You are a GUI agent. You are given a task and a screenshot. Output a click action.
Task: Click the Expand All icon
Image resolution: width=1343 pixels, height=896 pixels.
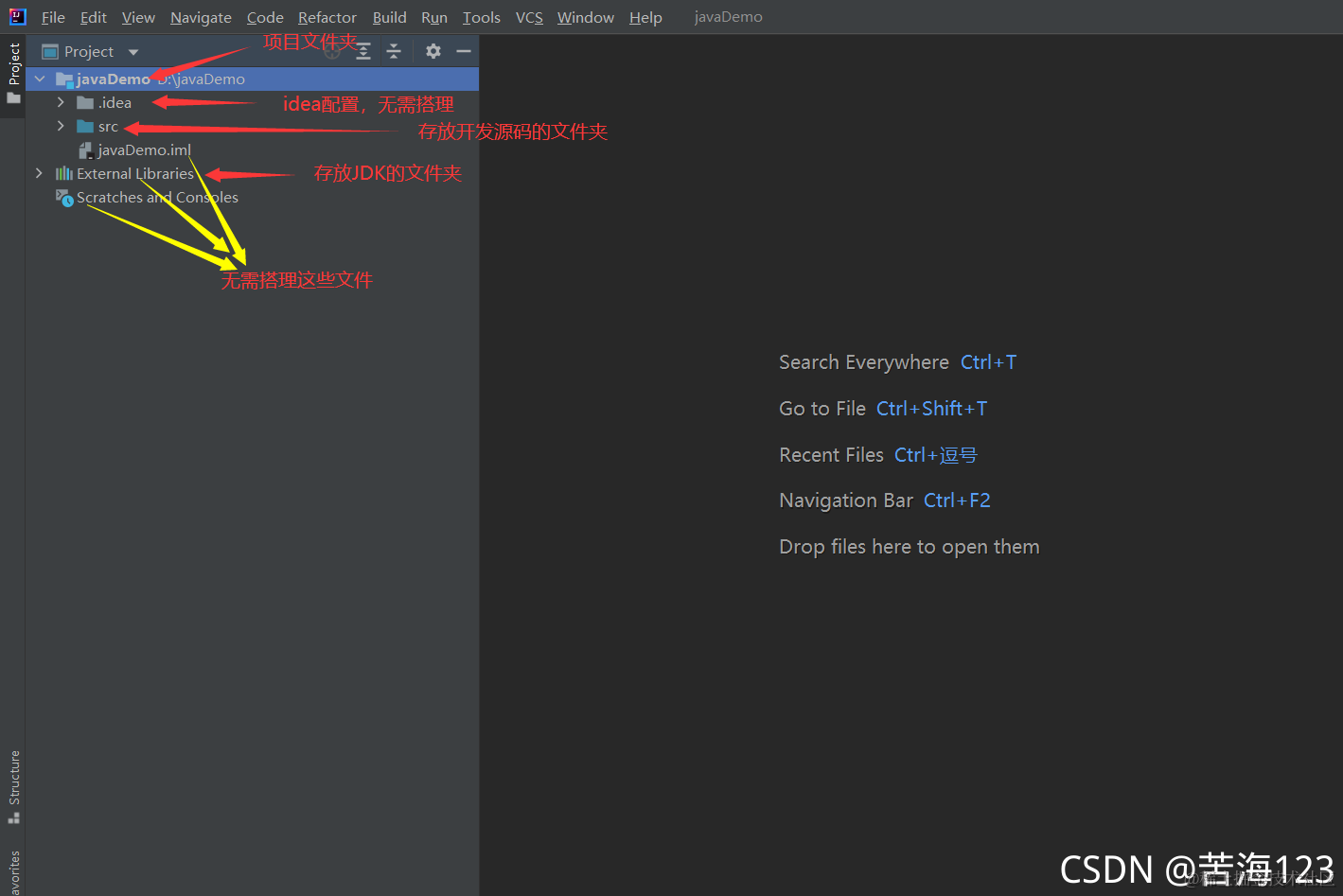(363, 52)
